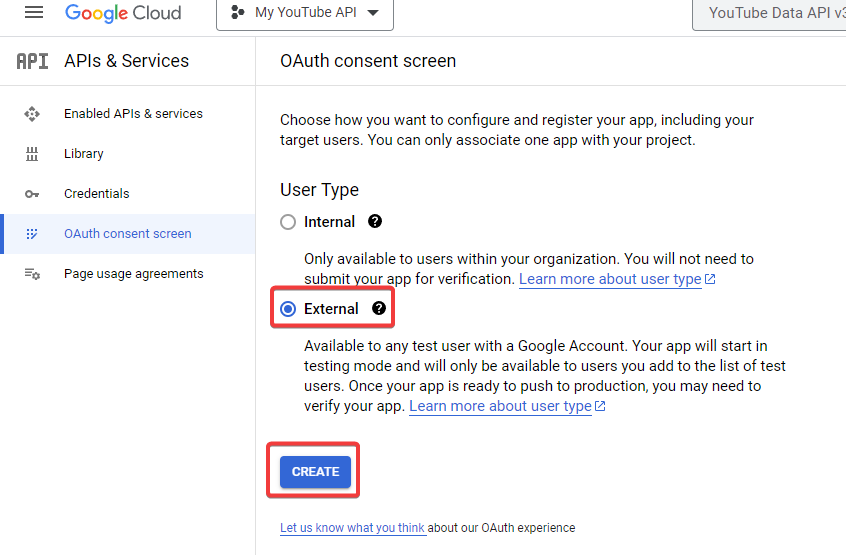Click the Google Cloud logo

click(x=123, y=13)
